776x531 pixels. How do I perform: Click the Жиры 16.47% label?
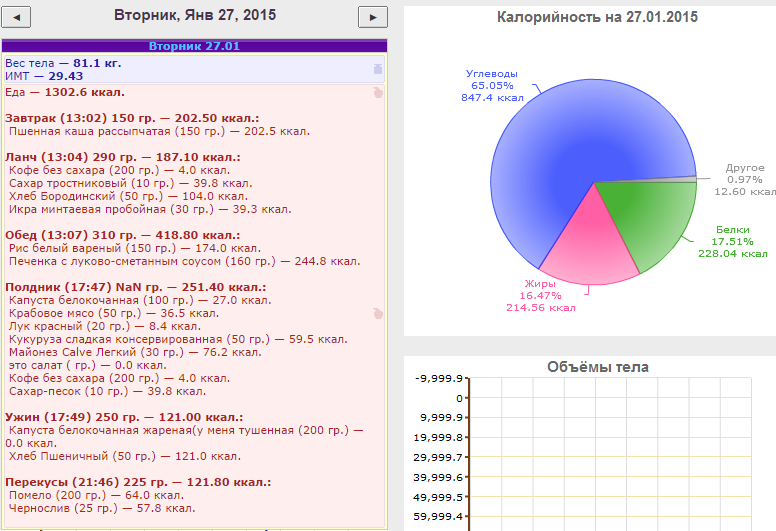click(x=540, y=295)
